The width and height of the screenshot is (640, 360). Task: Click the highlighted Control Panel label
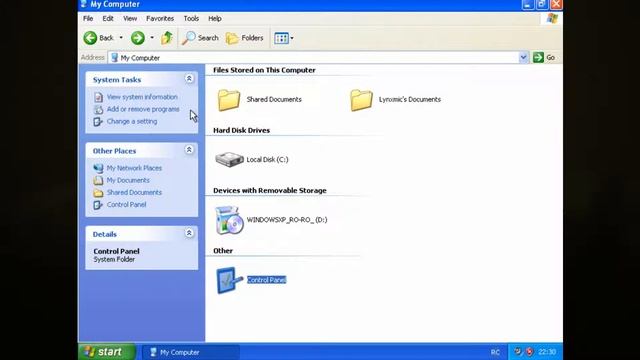pos(267,280)
